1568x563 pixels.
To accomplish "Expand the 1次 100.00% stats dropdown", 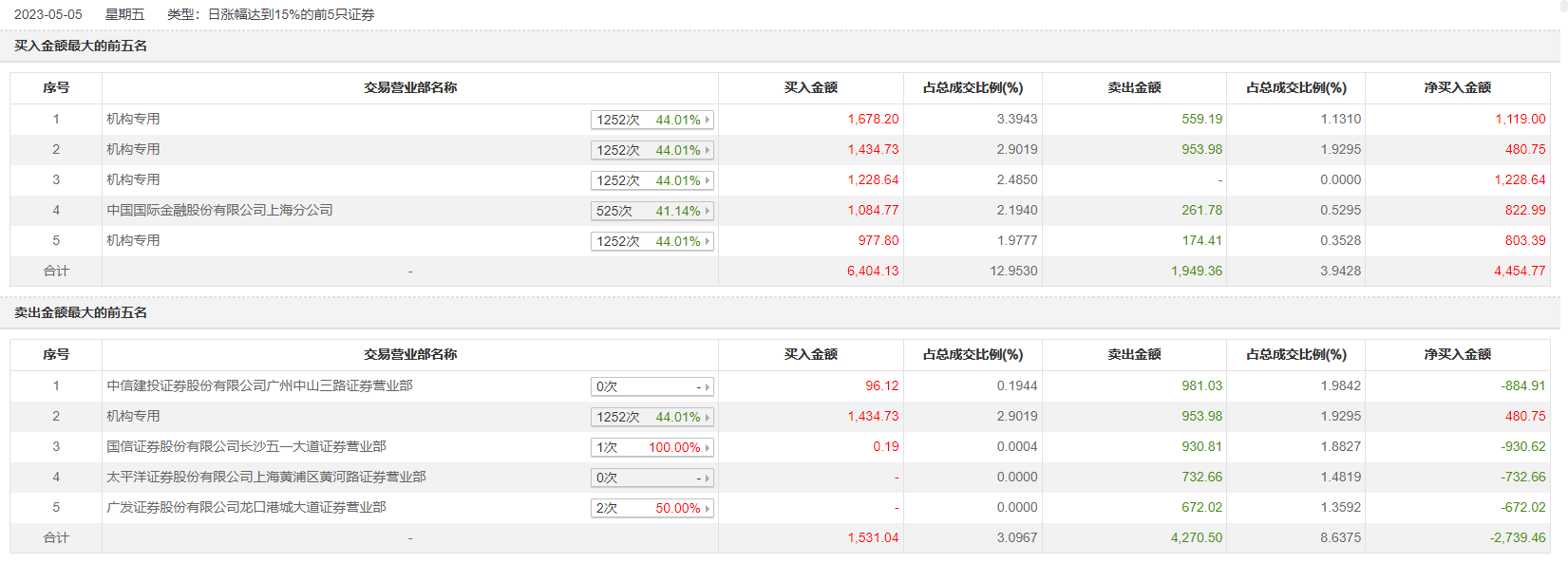I will [x=652, y=447].
